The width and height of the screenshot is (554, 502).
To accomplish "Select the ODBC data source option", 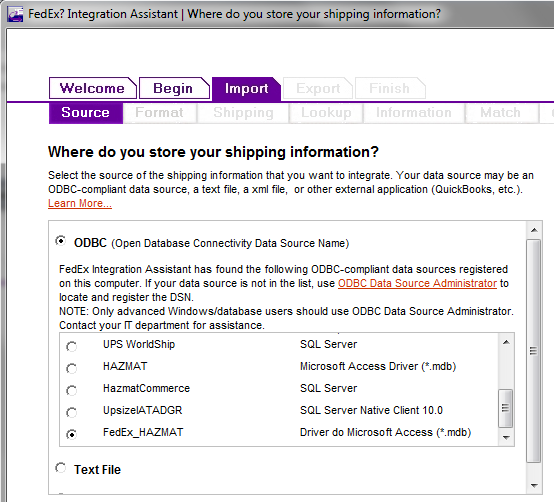I will (x=61, y=241).
